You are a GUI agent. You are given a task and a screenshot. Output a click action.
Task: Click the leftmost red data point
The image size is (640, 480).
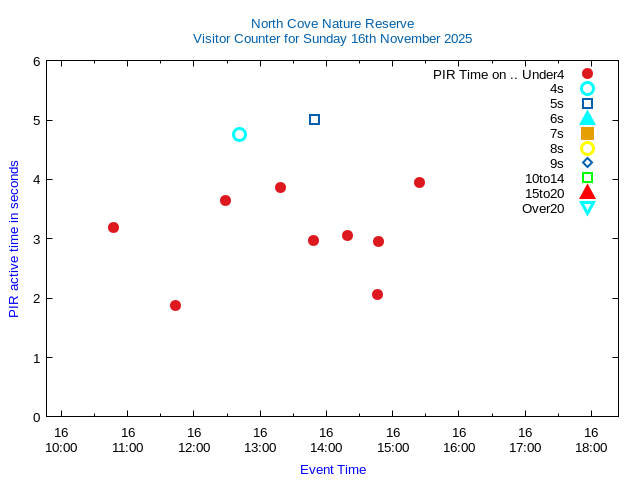[113, 227]
